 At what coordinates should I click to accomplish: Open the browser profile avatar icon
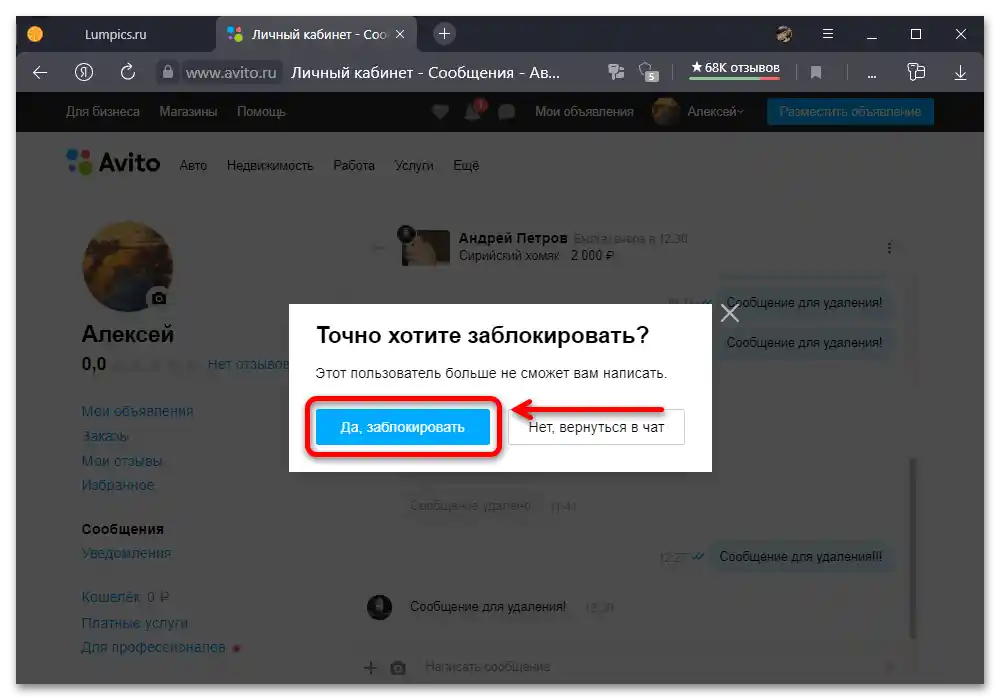[784, 34]
